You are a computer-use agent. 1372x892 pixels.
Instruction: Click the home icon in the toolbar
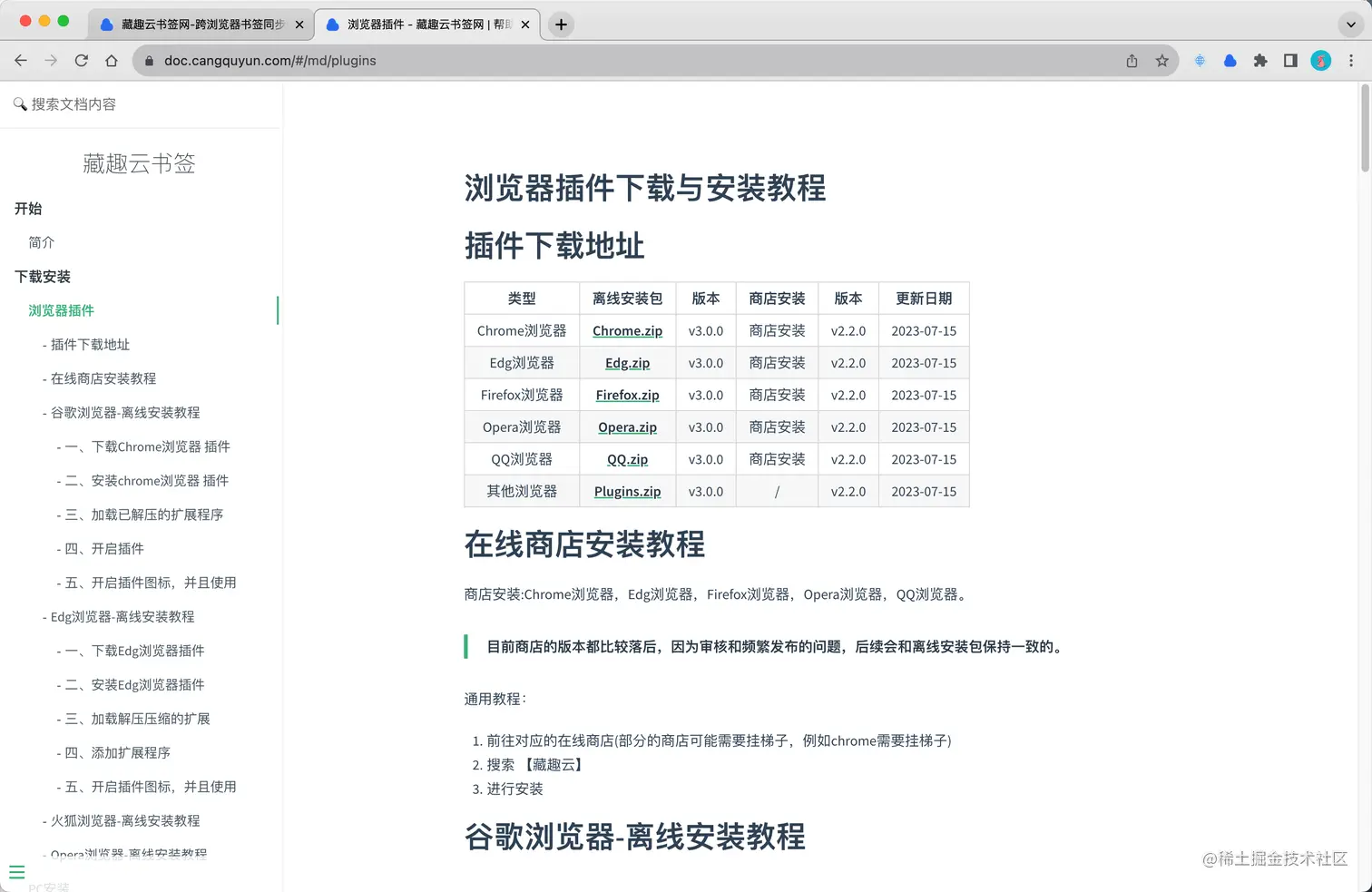(x=112, y=61)
